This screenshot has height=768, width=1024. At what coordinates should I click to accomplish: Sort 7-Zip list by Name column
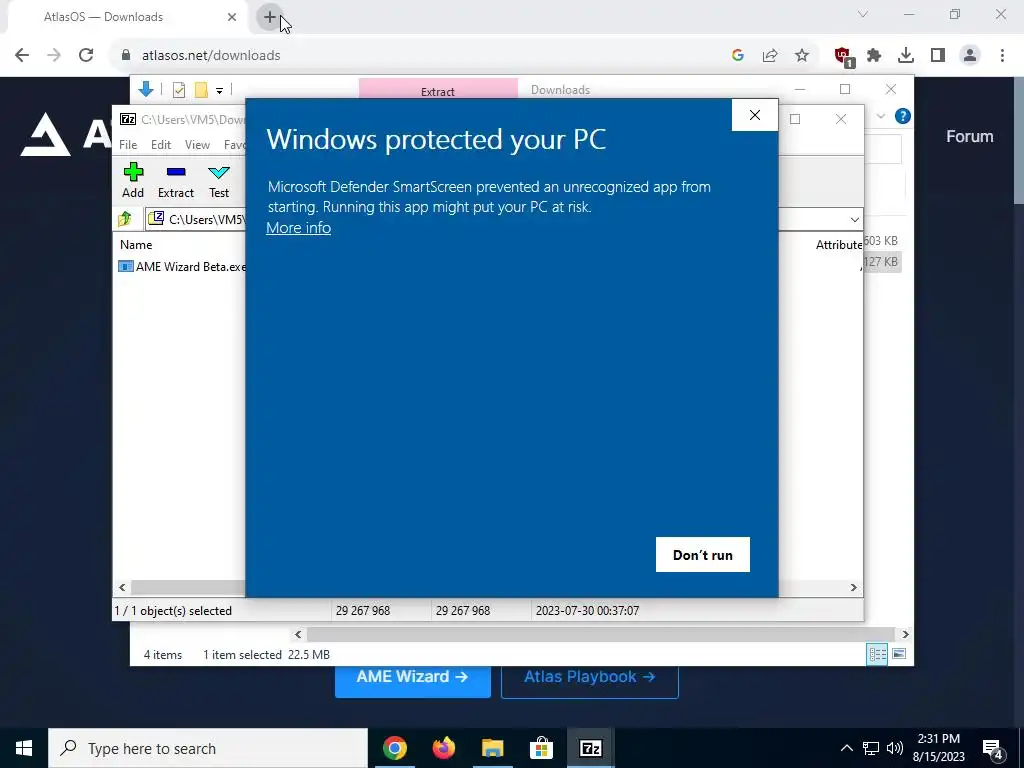tap(136, 244)
